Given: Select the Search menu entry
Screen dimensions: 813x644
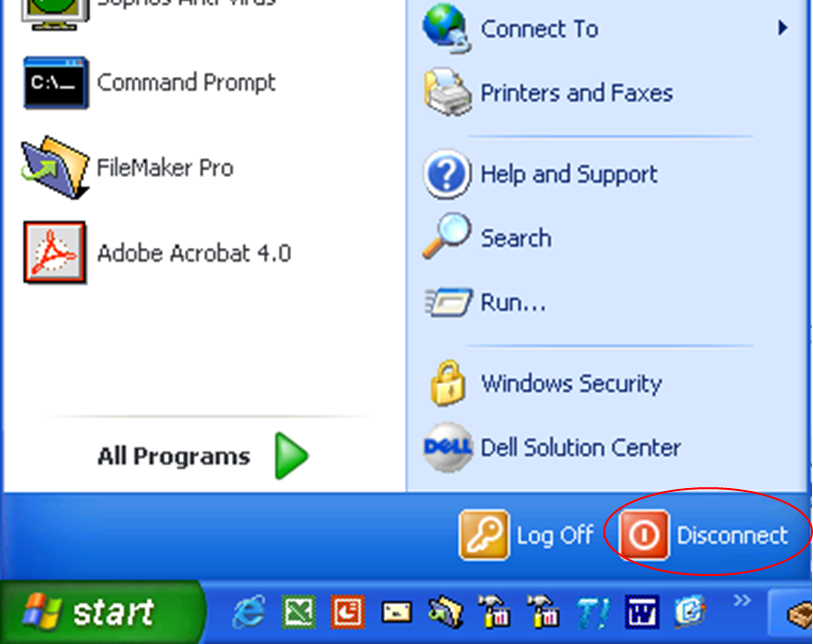Looking at the screenshot, I should [487, 237].
